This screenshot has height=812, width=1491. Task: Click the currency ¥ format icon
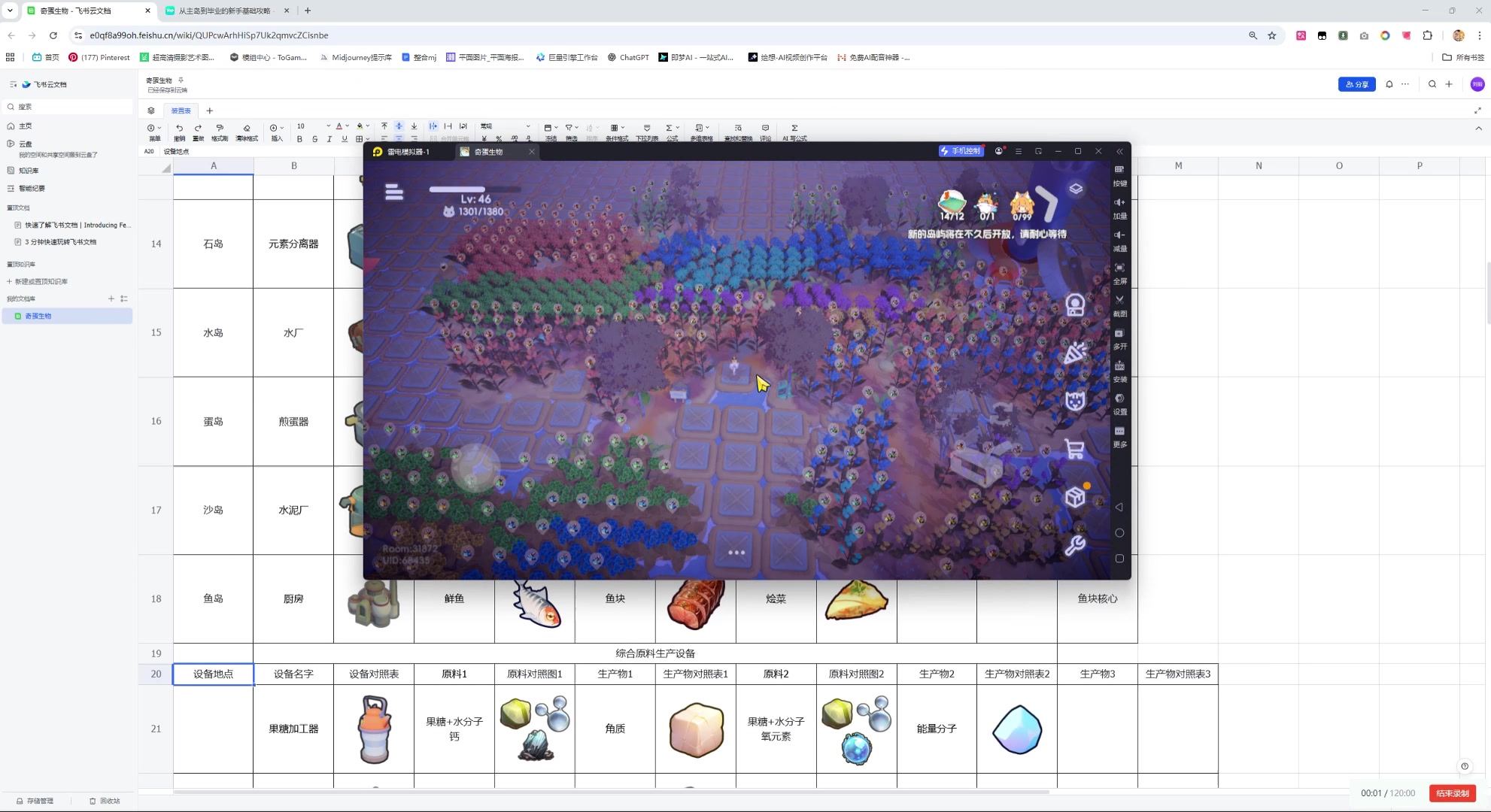click(484, 139)
